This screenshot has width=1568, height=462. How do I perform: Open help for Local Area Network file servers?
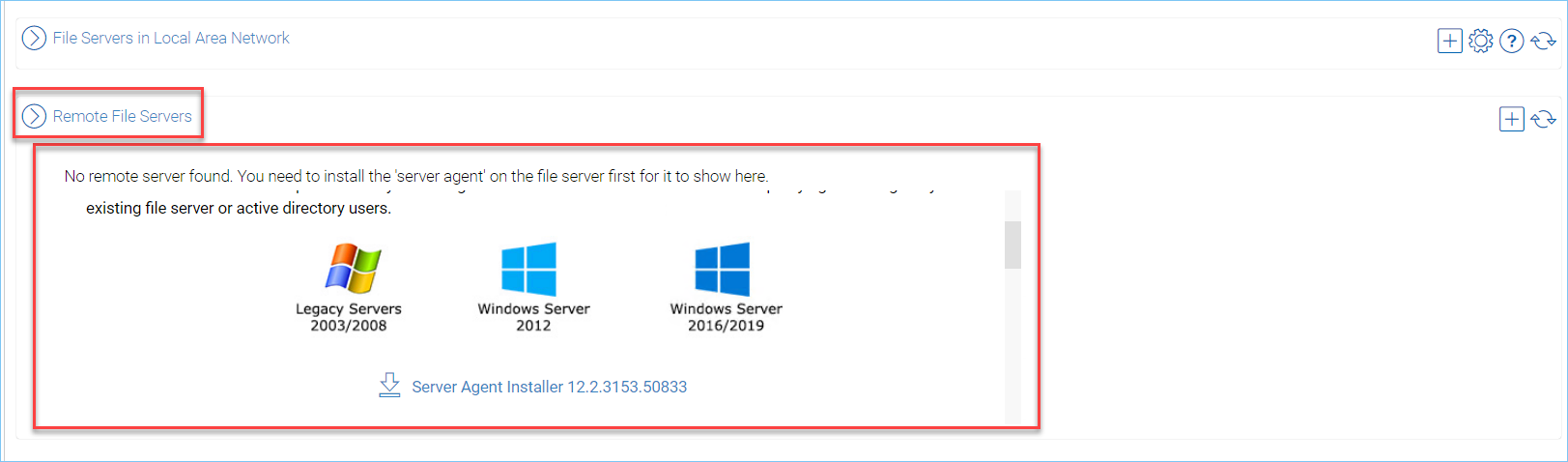pyautogui.click(x=1512, y=41)
